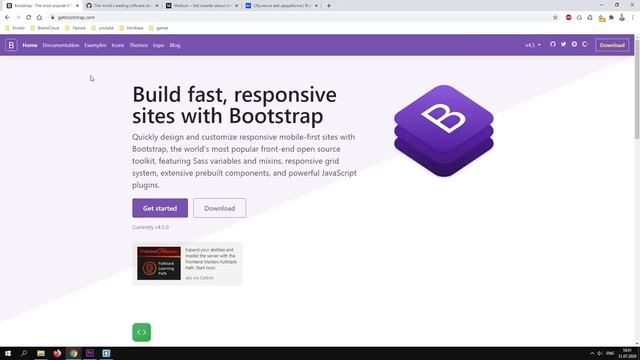Viewport: 640px width, 360px height.
Task: Click the purple Get started button
Action: coord(160,208)
